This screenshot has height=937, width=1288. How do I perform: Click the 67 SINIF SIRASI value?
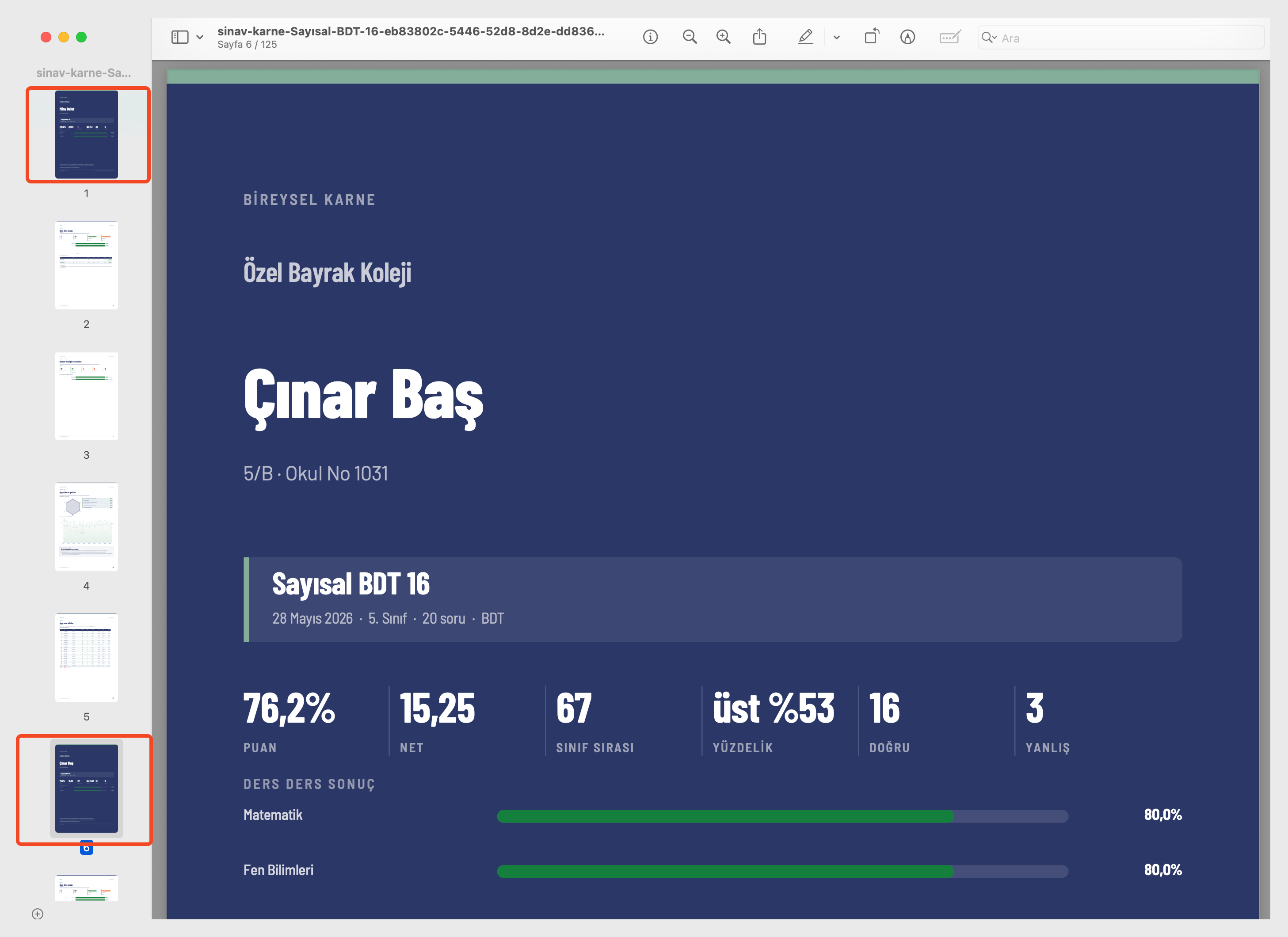[x=574, y=708]
